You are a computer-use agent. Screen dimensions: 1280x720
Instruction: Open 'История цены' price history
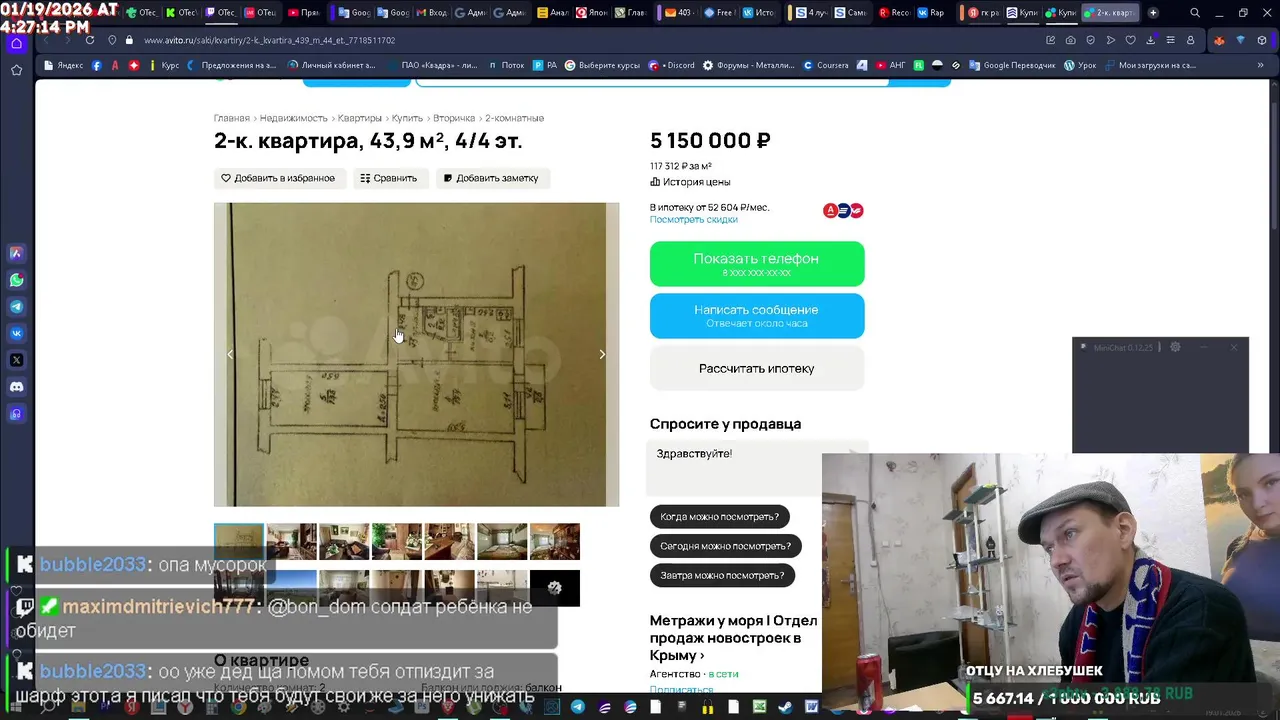691,182
